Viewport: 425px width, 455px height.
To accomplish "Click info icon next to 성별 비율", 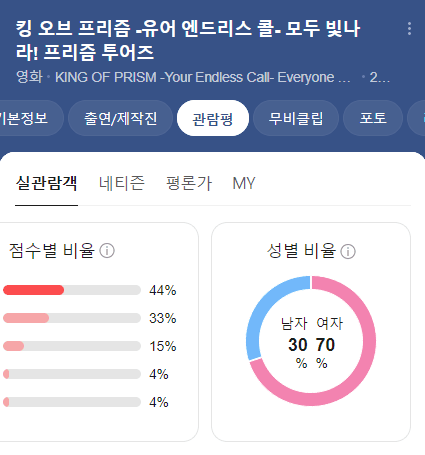I will pyautogui.click(x=348, y=251).
